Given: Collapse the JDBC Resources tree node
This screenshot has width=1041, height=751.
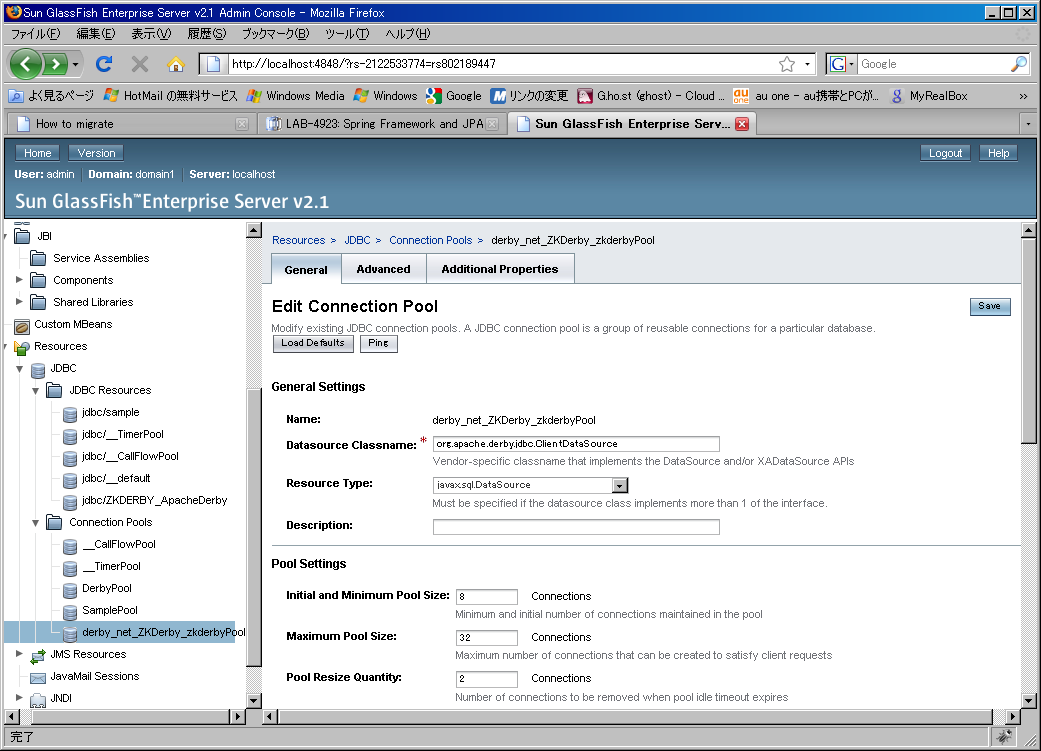Looking at the screenshot, I should (35, 390).
